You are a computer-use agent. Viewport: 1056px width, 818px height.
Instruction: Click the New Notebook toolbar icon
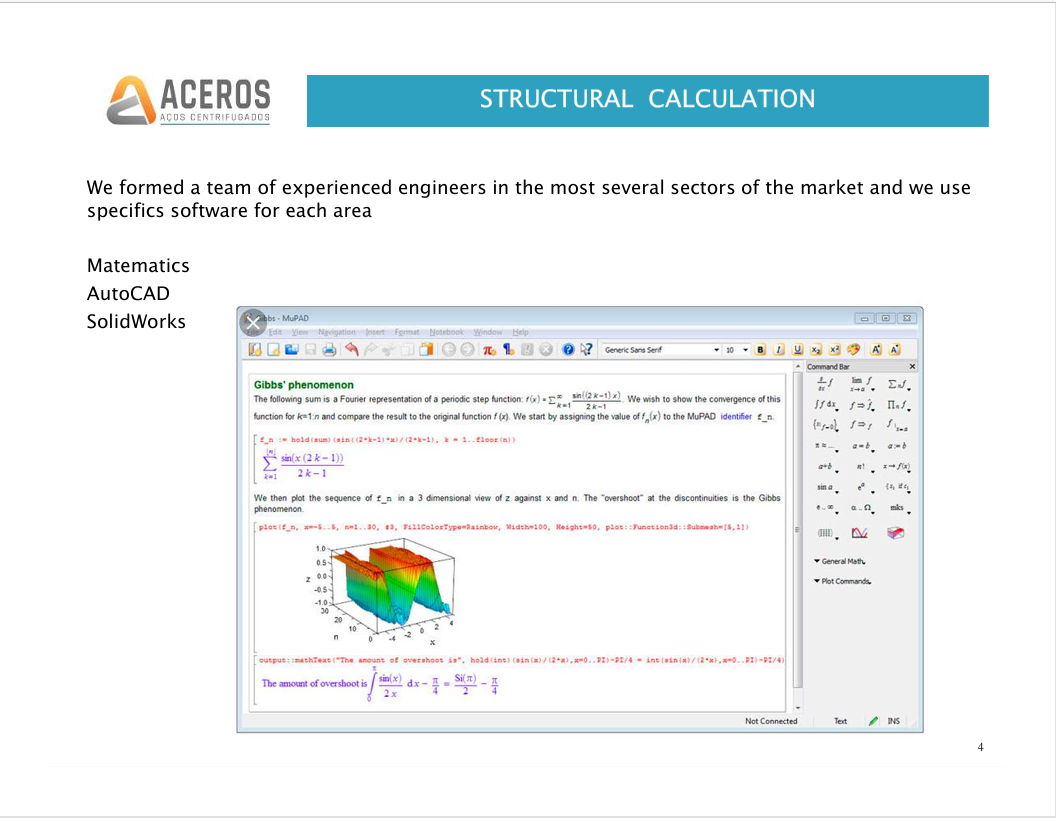(255, 349)
